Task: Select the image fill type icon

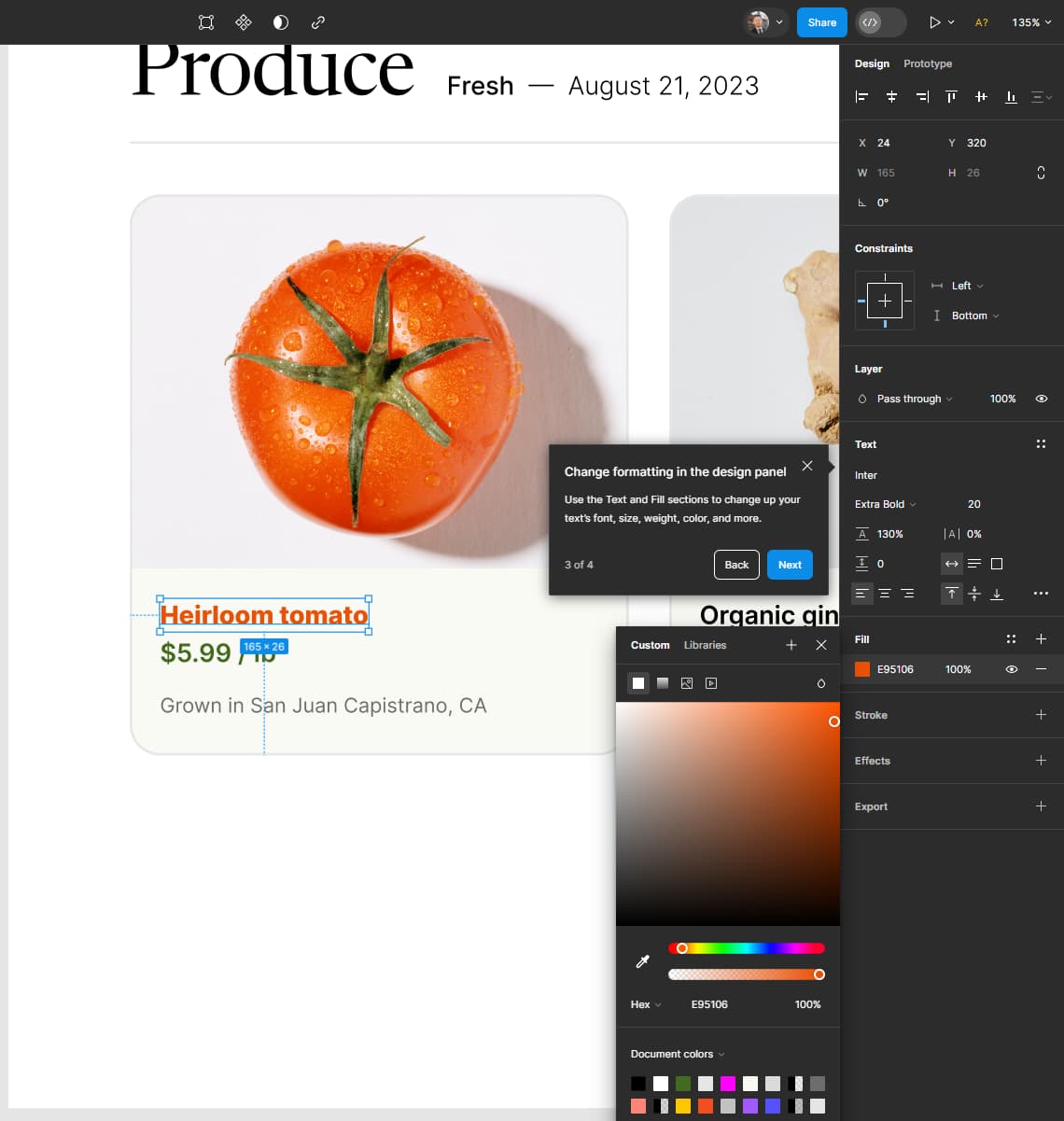Action: coord(687,683)
